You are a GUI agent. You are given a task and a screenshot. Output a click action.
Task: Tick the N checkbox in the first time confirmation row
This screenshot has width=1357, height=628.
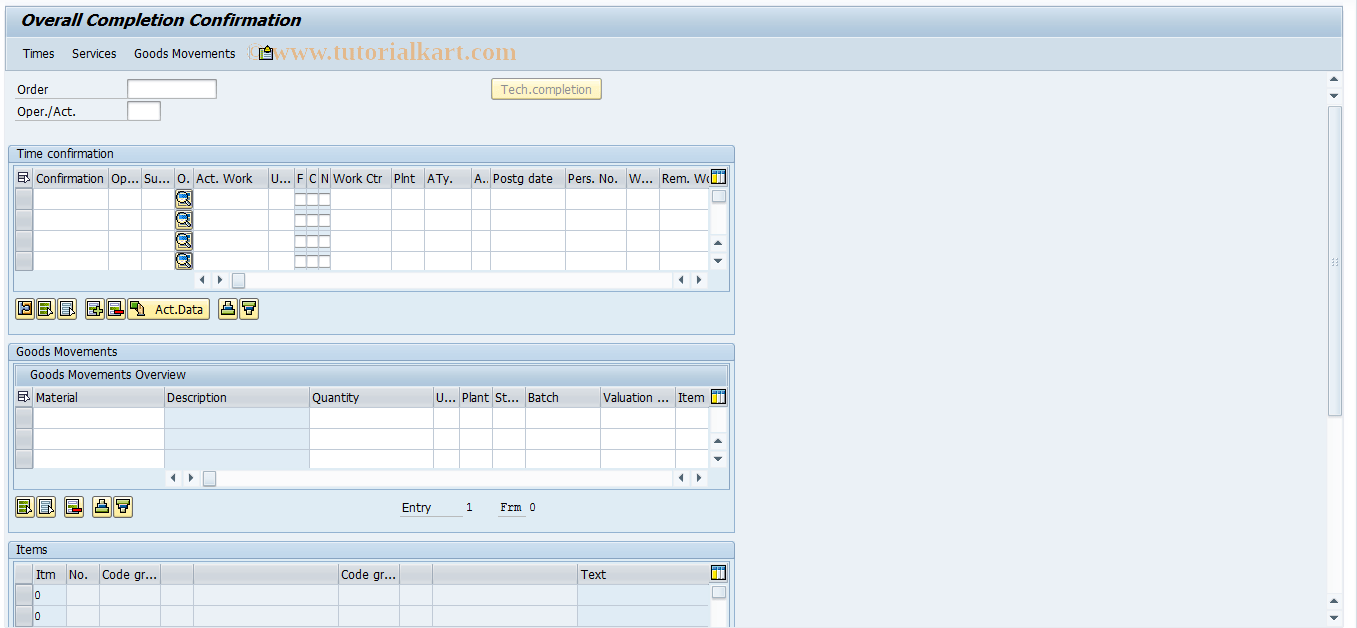324,198
